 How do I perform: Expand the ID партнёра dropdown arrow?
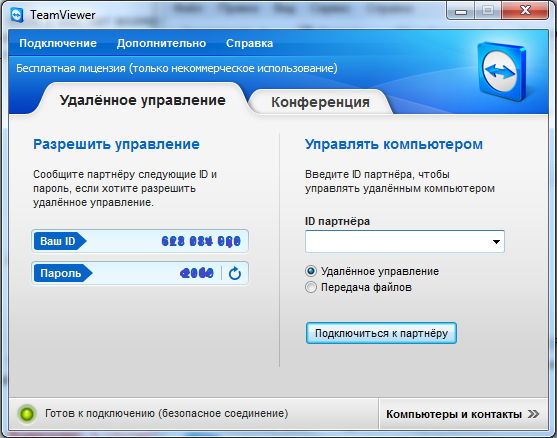[496, 242]
